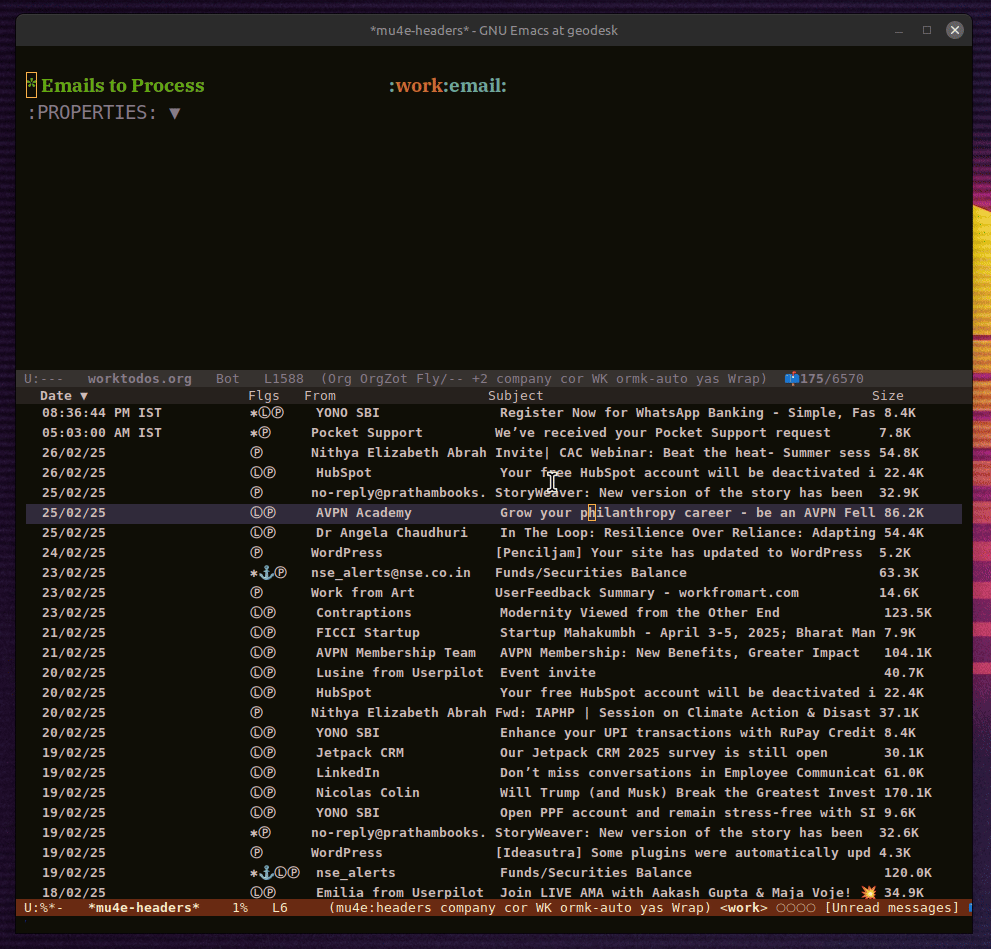Open the CAC Webinar invite email
Image resolution: width=991 pixels, height=949 pixels.
[x=494, y=452]
